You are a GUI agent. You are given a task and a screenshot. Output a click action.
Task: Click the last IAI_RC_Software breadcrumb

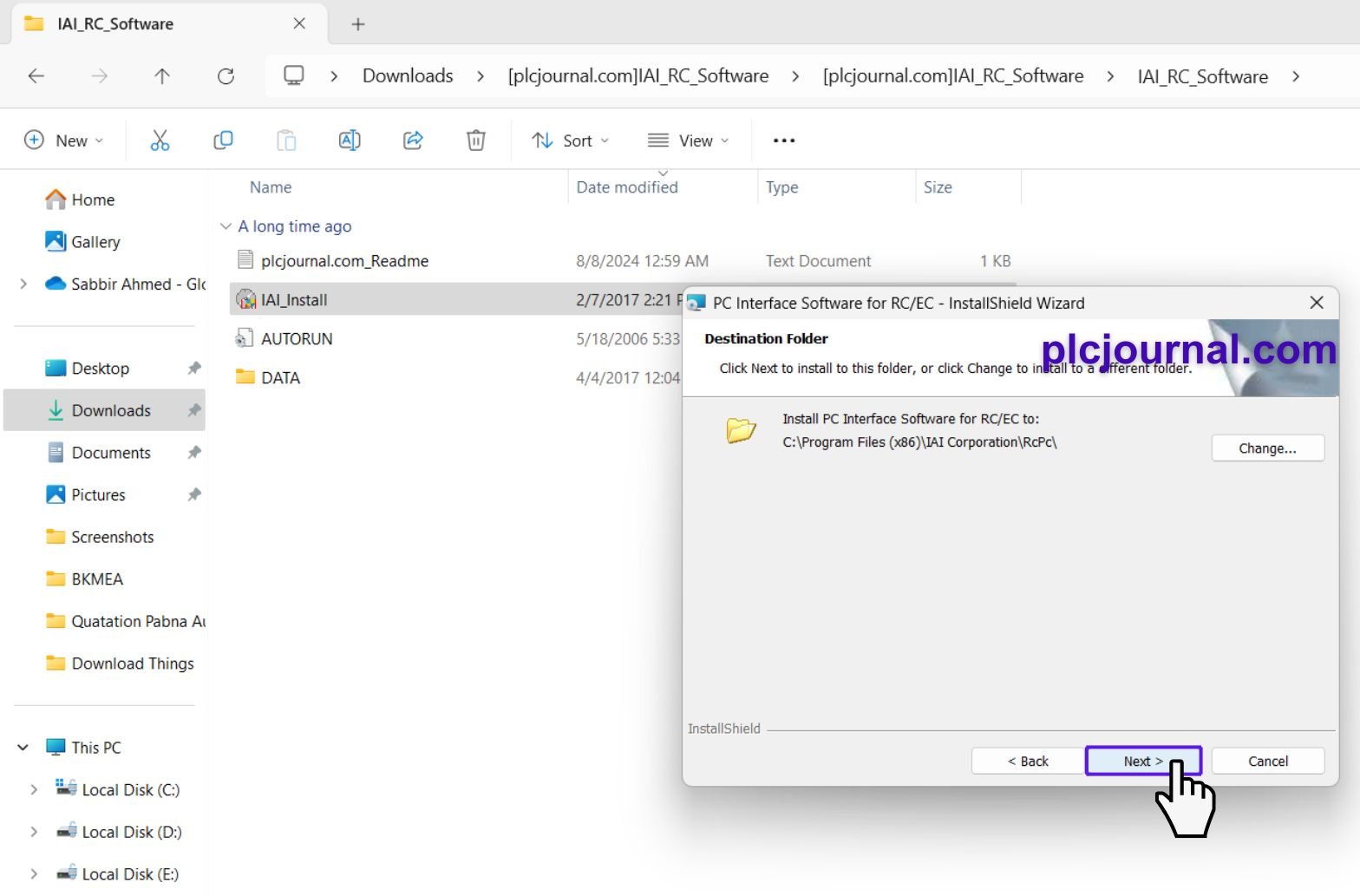pos(1202,76)
